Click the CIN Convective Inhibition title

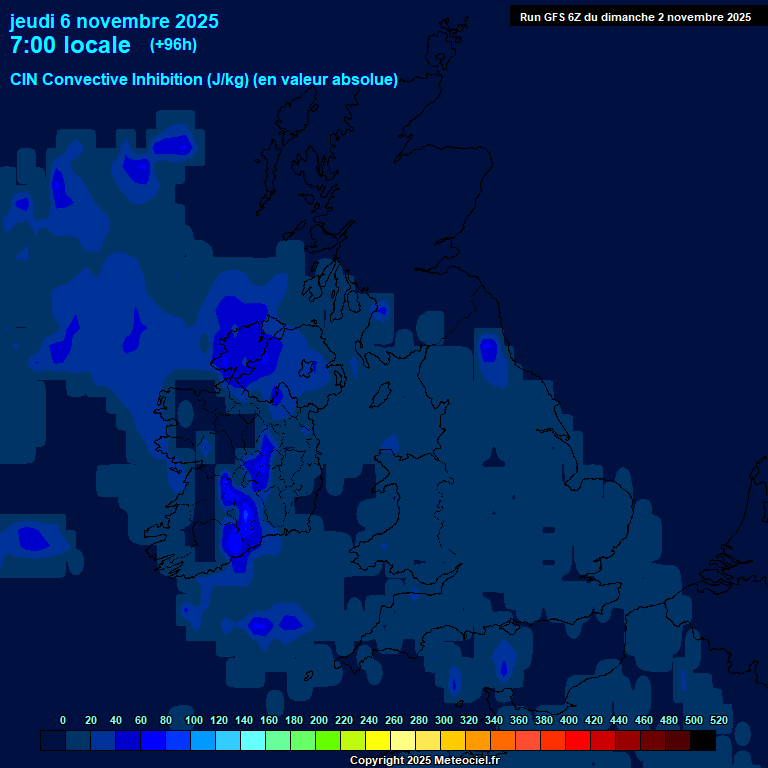coord(204,80)
